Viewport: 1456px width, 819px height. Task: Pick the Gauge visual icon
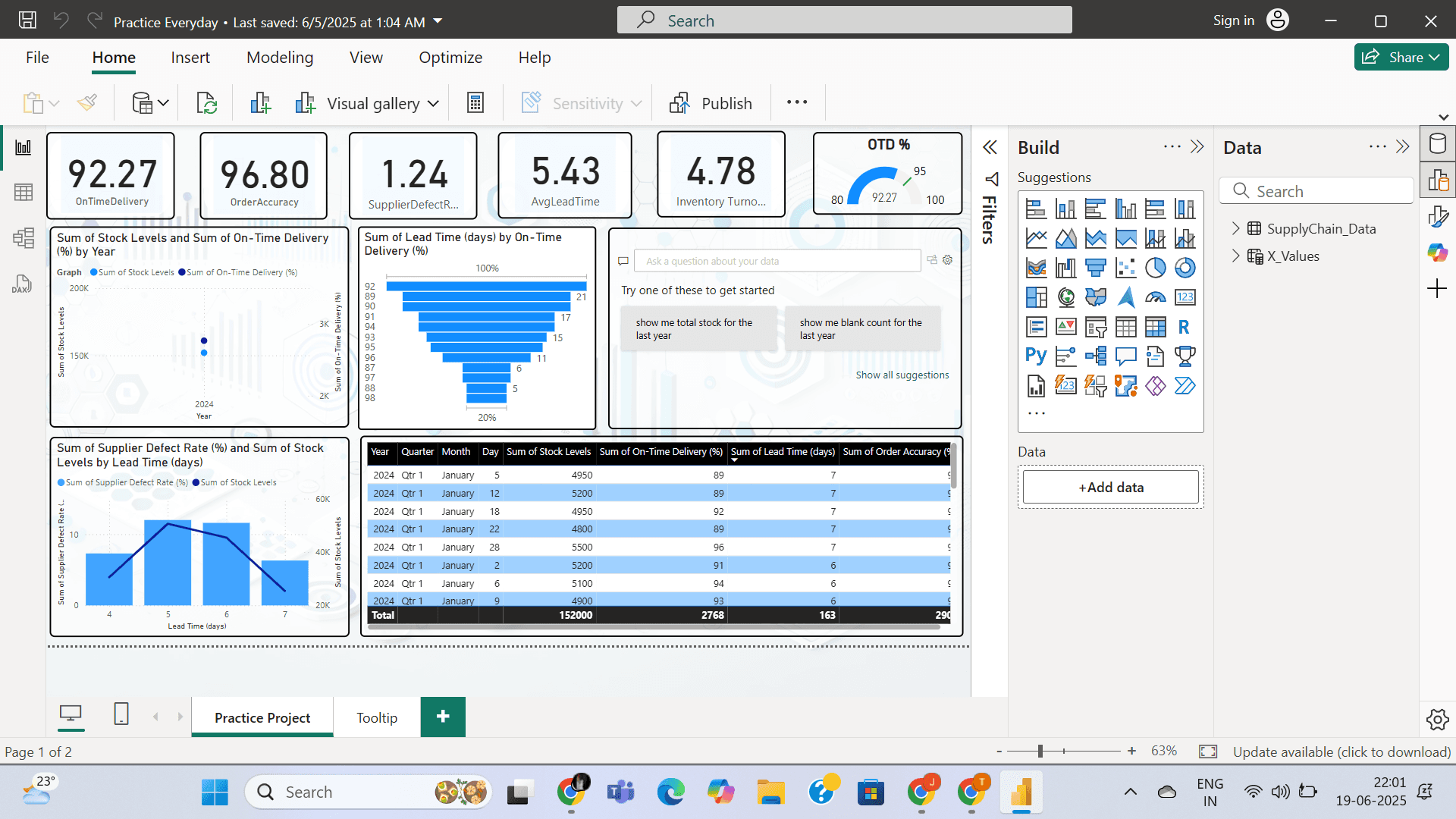click(x=1155, y=297)
